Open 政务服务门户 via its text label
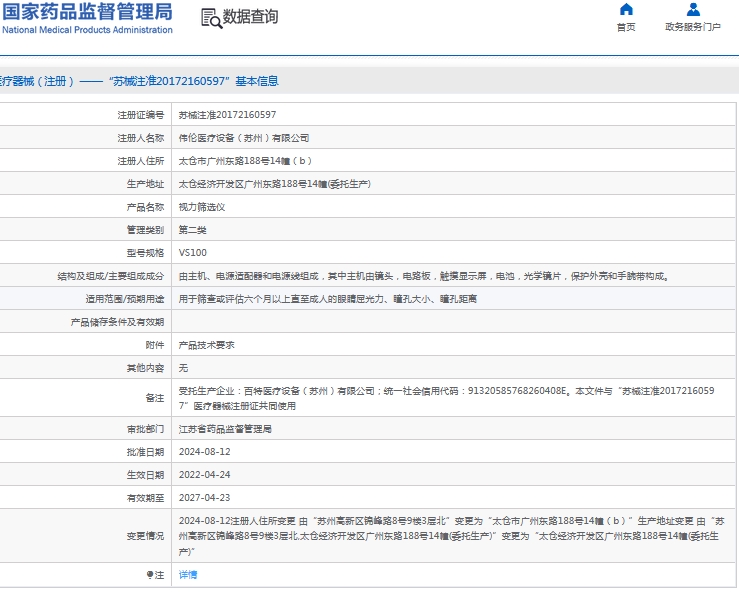This screenshot has width=739, height=594. coord(693,28)
